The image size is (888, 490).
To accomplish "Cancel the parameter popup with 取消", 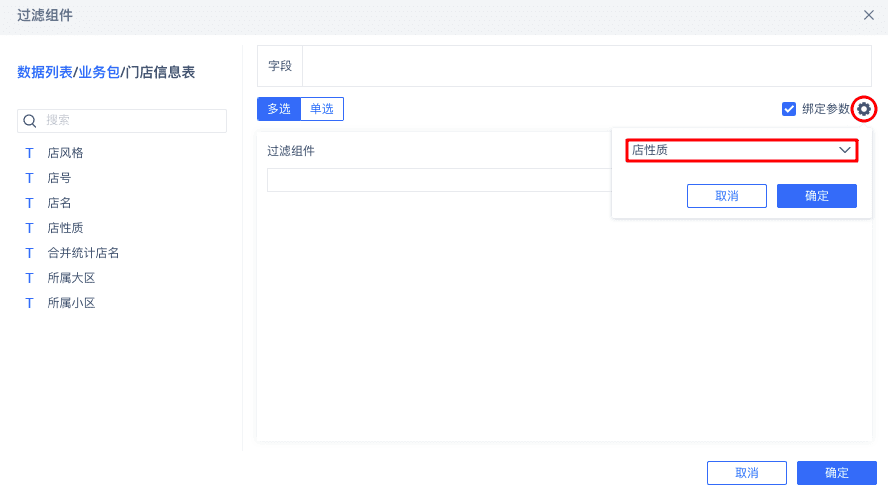I will coord(726,196).
